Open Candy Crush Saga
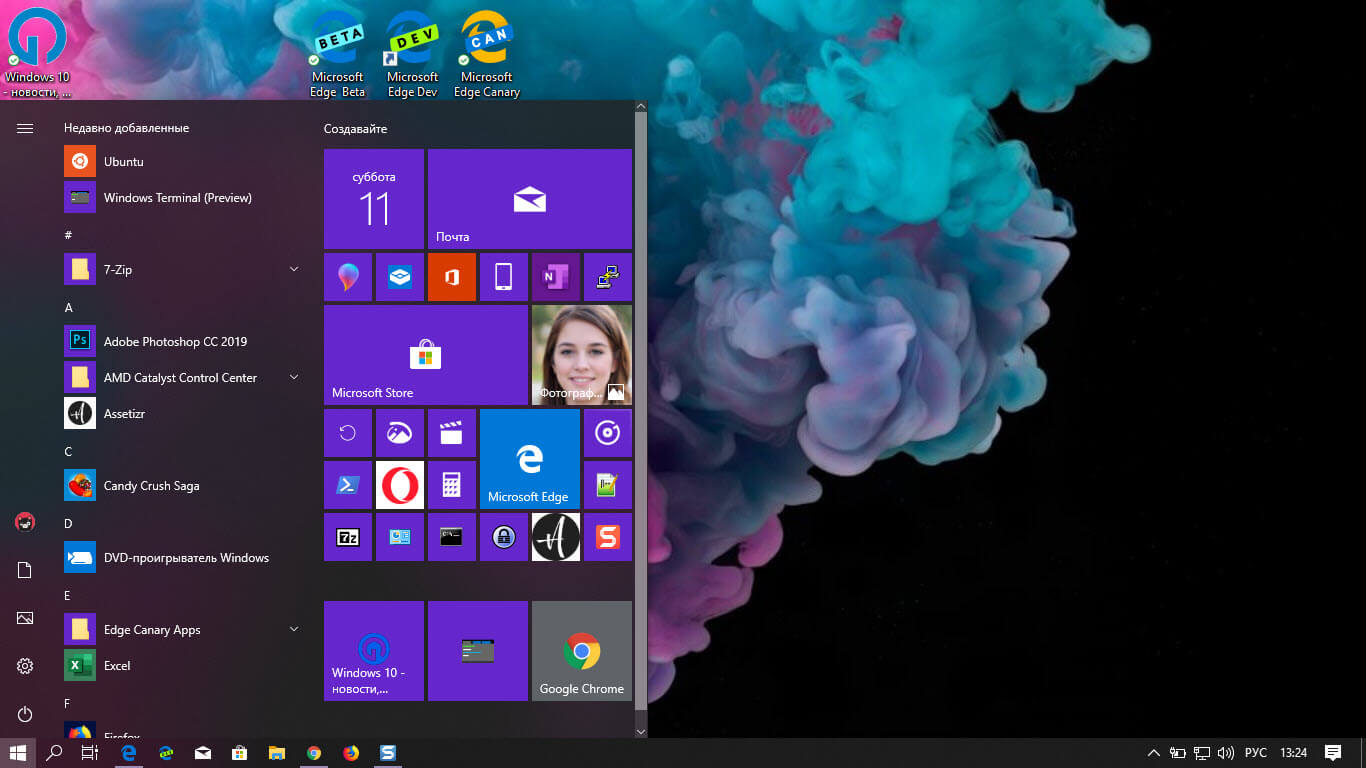The width and height of the screenshot is (1366, 768). click(x=182, y=486)
